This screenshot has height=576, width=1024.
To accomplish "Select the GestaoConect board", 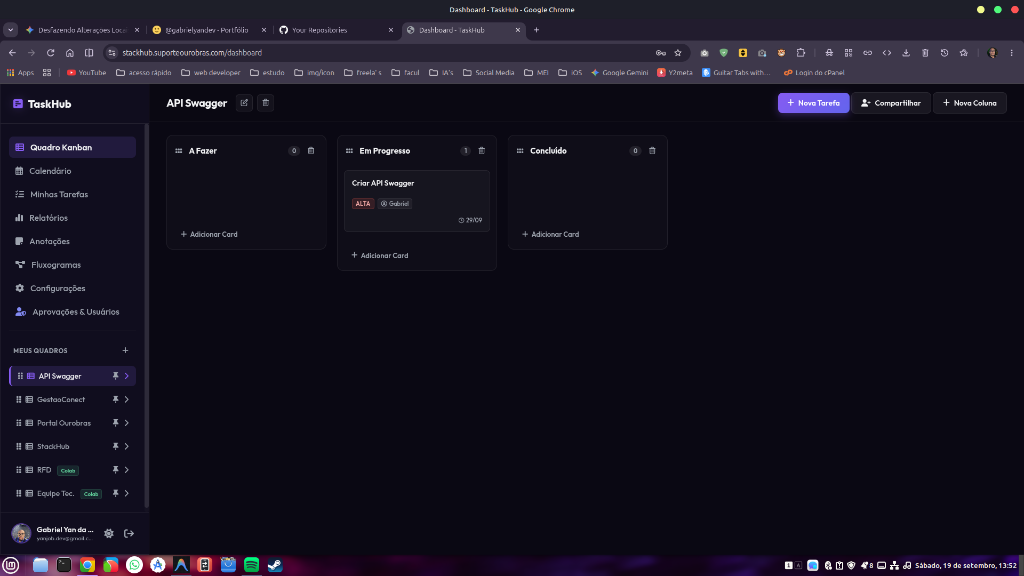I will (61, 400).
